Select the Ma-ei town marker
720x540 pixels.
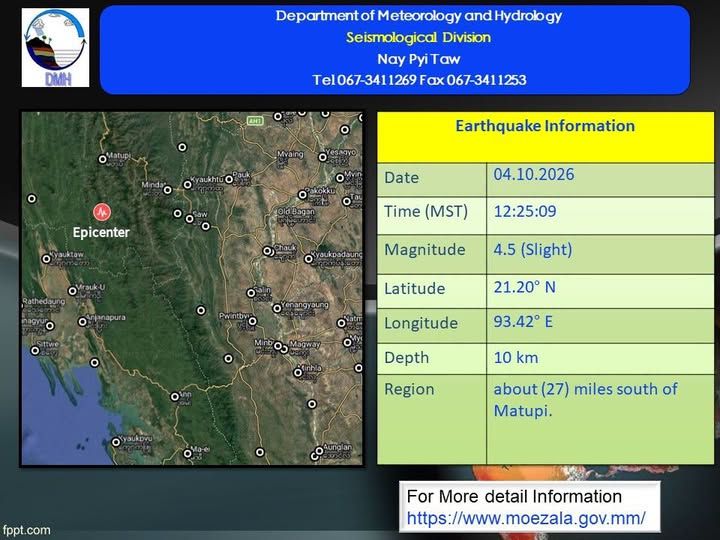(187, 453)
